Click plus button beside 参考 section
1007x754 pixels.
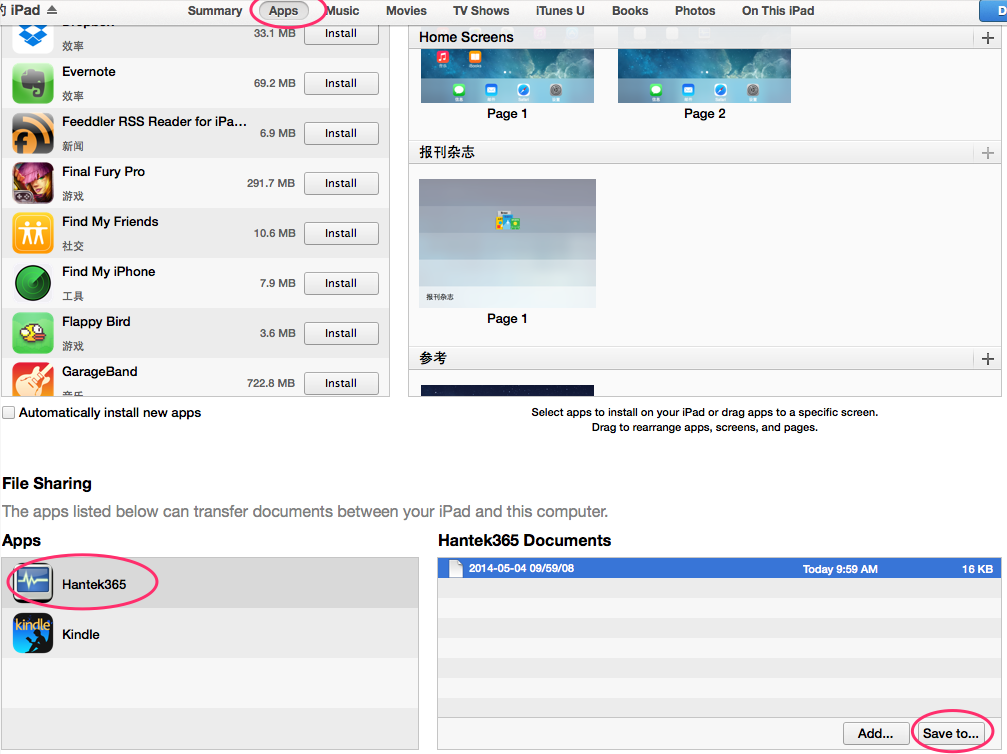[x=988, y=359]
